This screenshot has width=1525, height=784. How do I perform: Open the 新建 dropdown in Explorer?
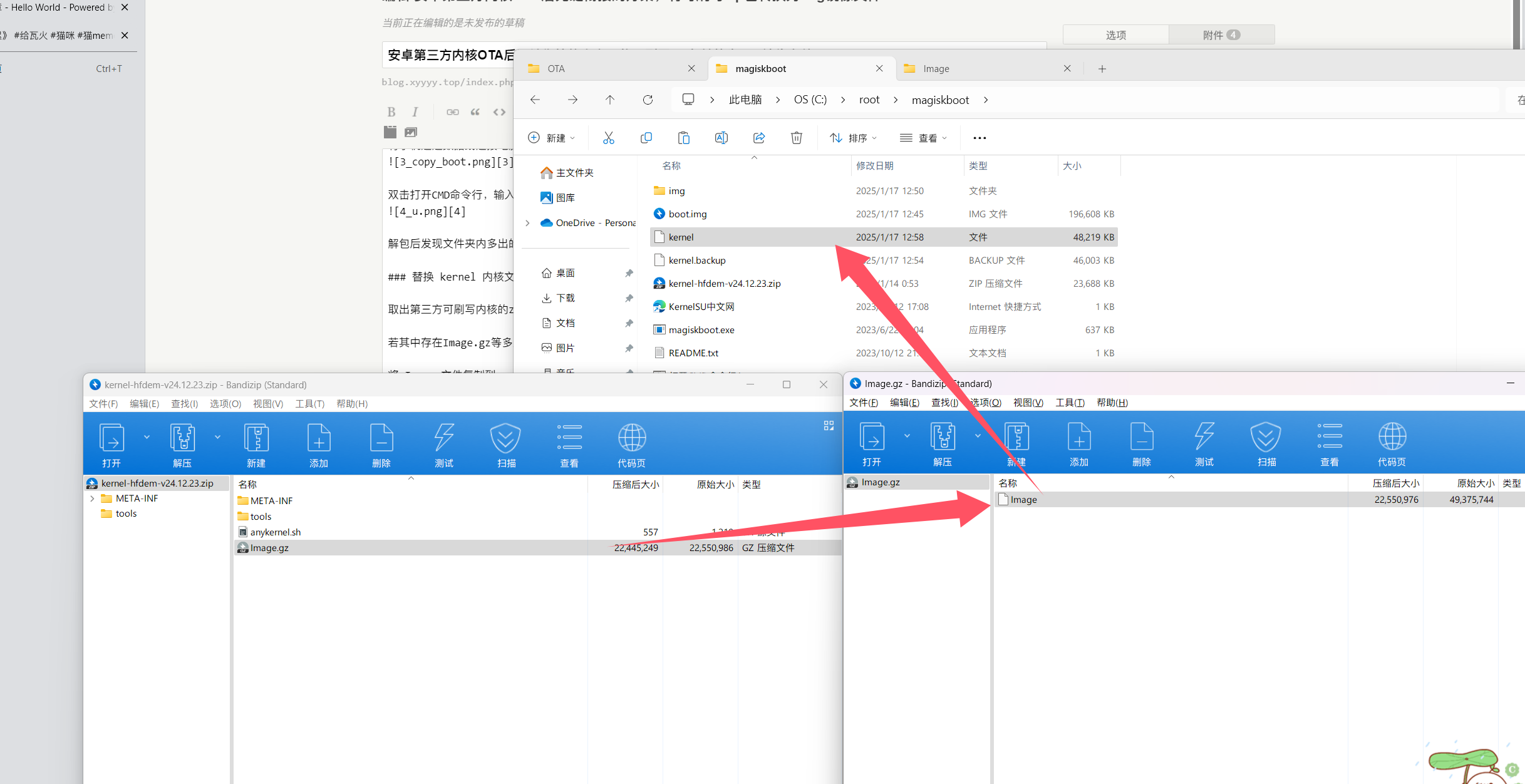pyautogui.click(x=551, y=138)
